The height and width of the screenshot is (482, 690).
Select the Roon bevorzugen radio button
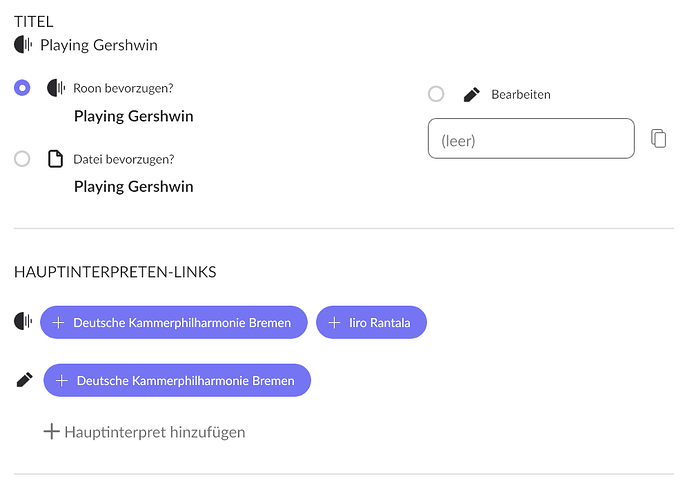point(22,88)
